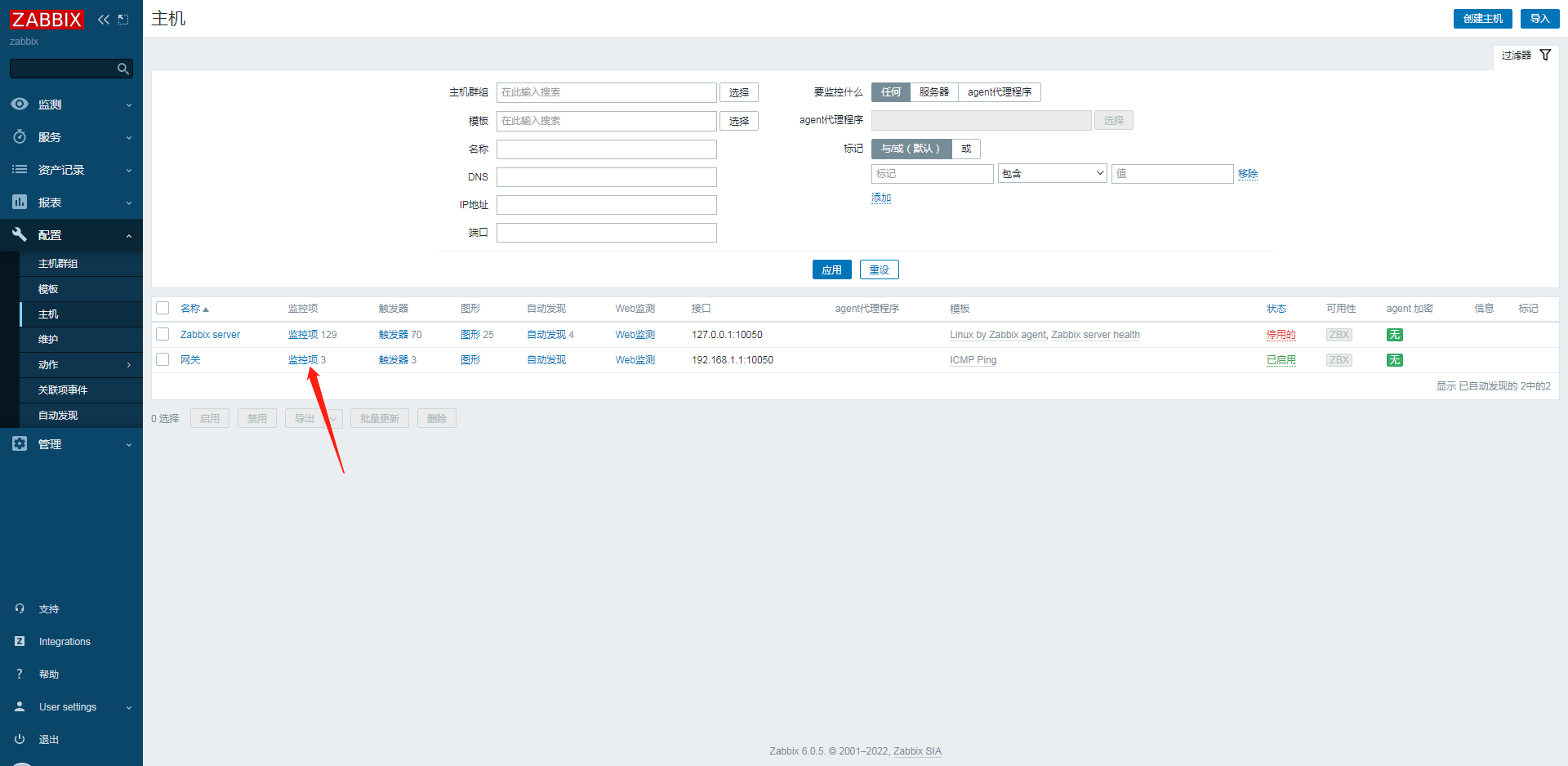Screen dimensions: 1568x766
Task: Open 监控项 3 for 网关 host
Action: [303, 360]
